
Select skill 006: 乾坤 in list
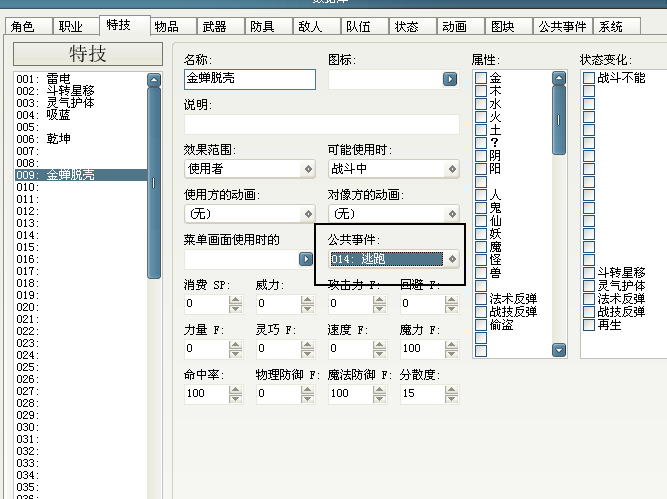[x=81, y=139]
